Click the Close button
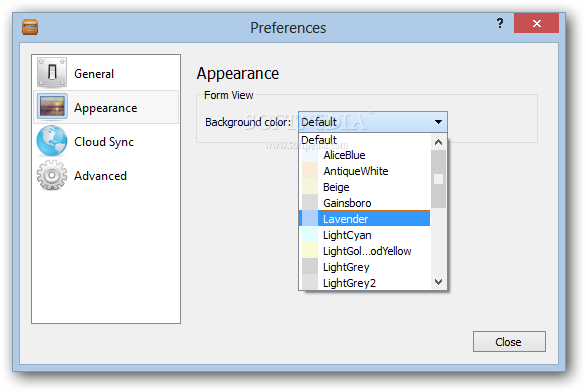The image size is (586, 392). pyautogui.click(x=509, y=342)
